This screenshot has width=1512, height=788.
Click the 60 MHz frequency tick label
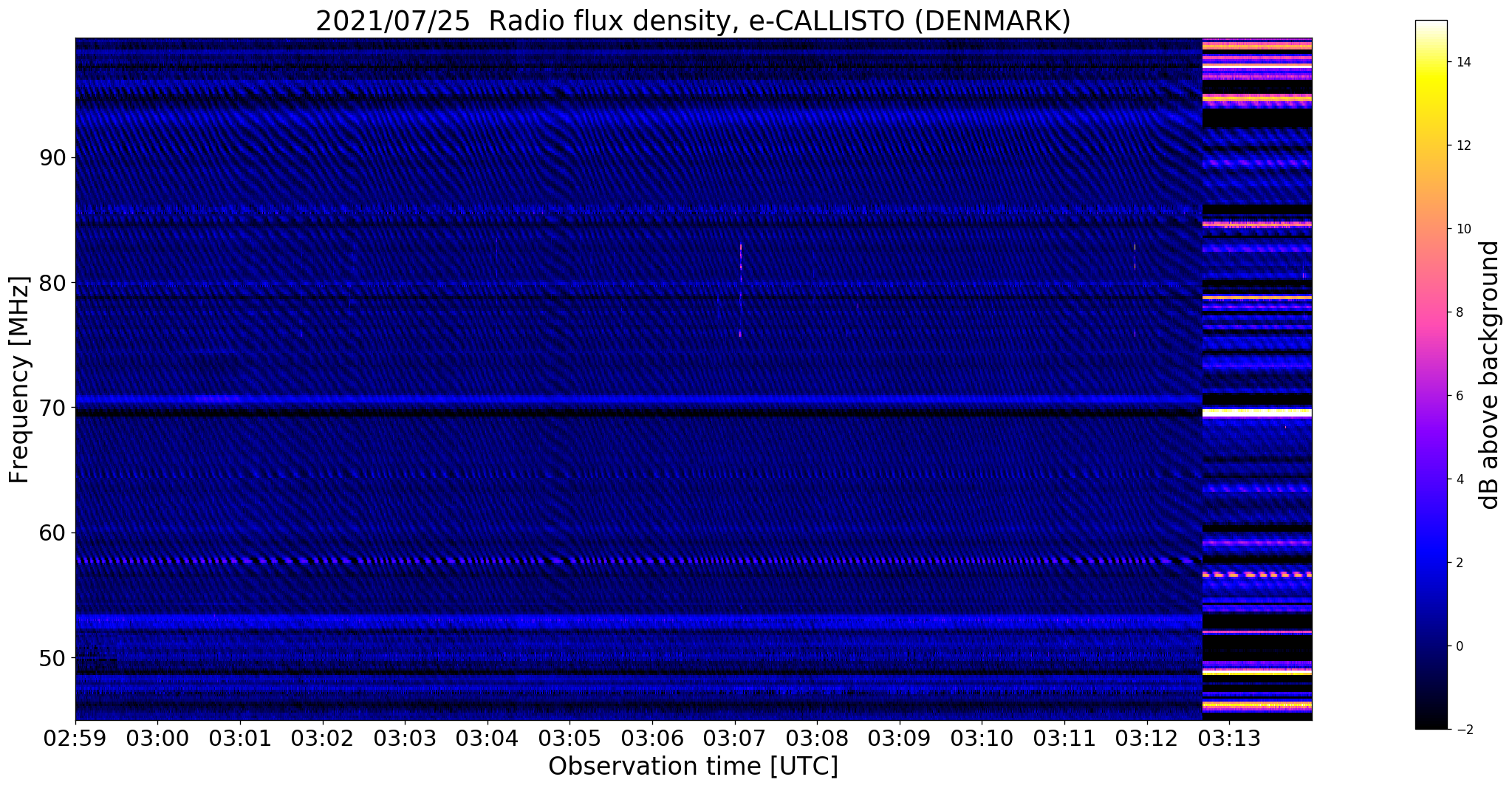click(x=52, y=532)
